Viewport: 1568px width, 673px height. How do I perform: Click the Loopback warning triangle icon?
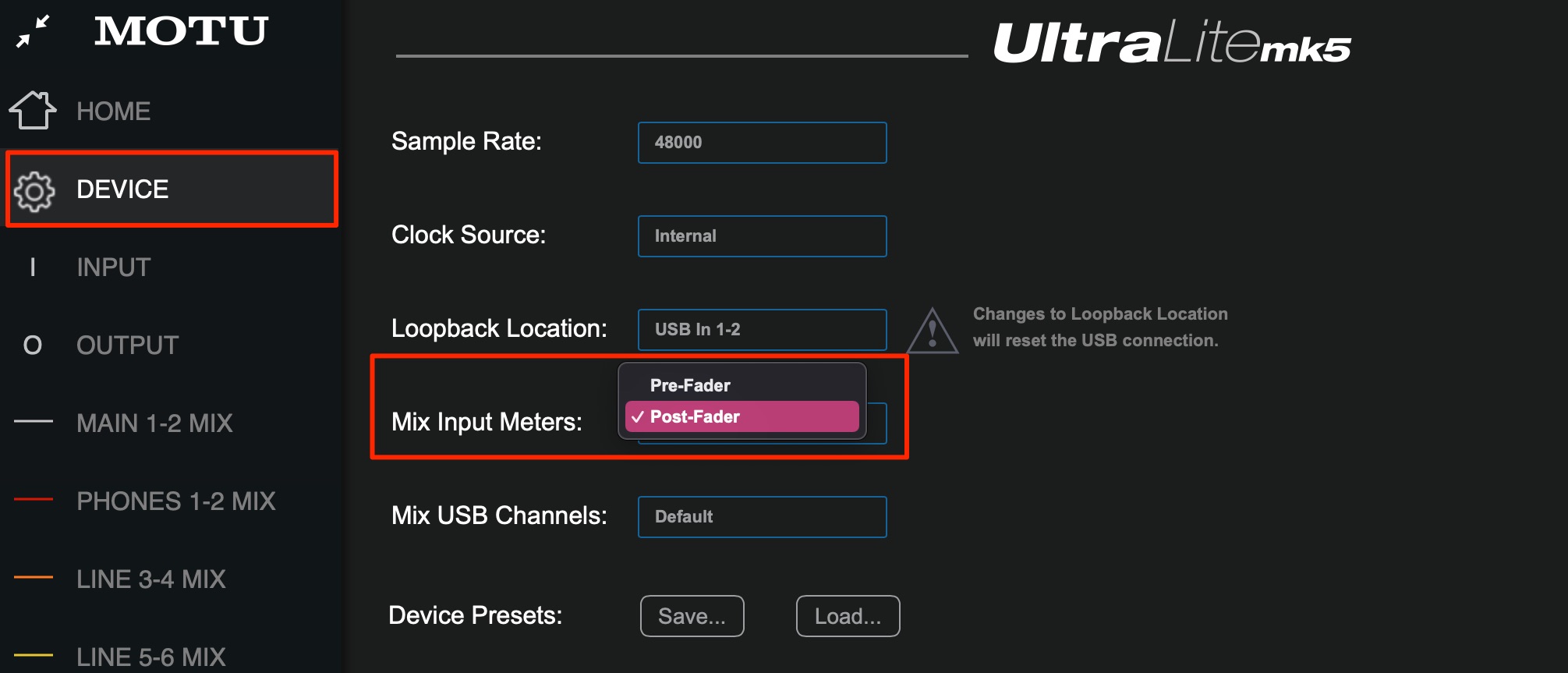[933, 331]
